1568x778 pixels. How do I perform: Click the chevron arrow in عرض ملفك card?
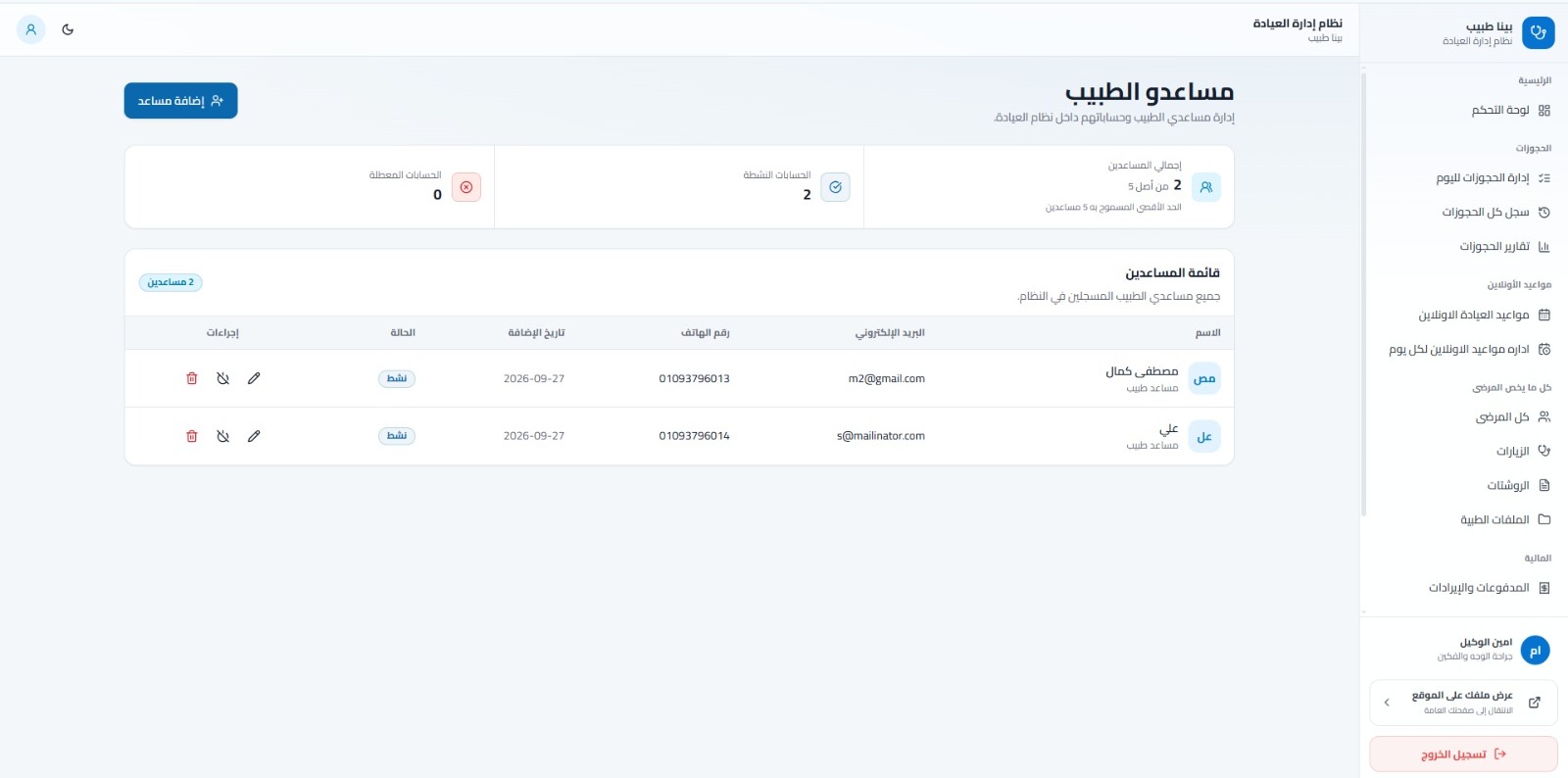(x=1387, y=703)
